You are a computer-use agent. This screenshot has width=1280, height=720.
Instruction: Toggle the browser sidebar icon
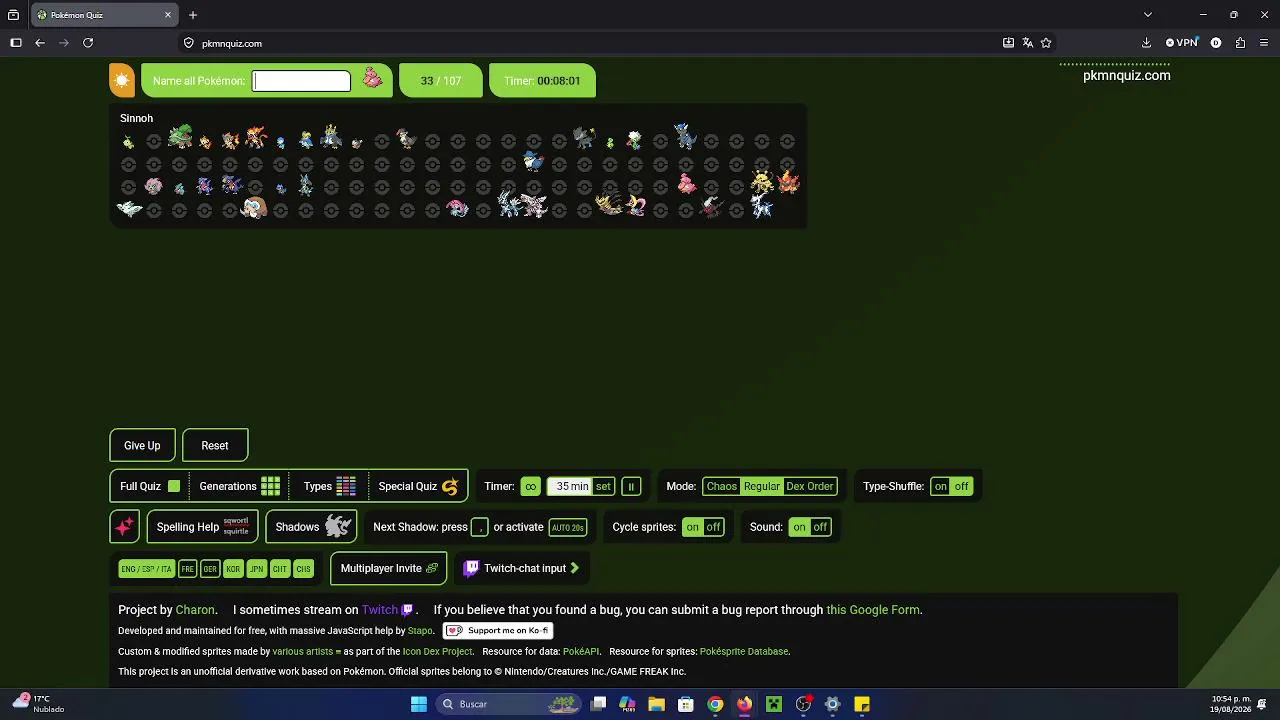[16, 43]
